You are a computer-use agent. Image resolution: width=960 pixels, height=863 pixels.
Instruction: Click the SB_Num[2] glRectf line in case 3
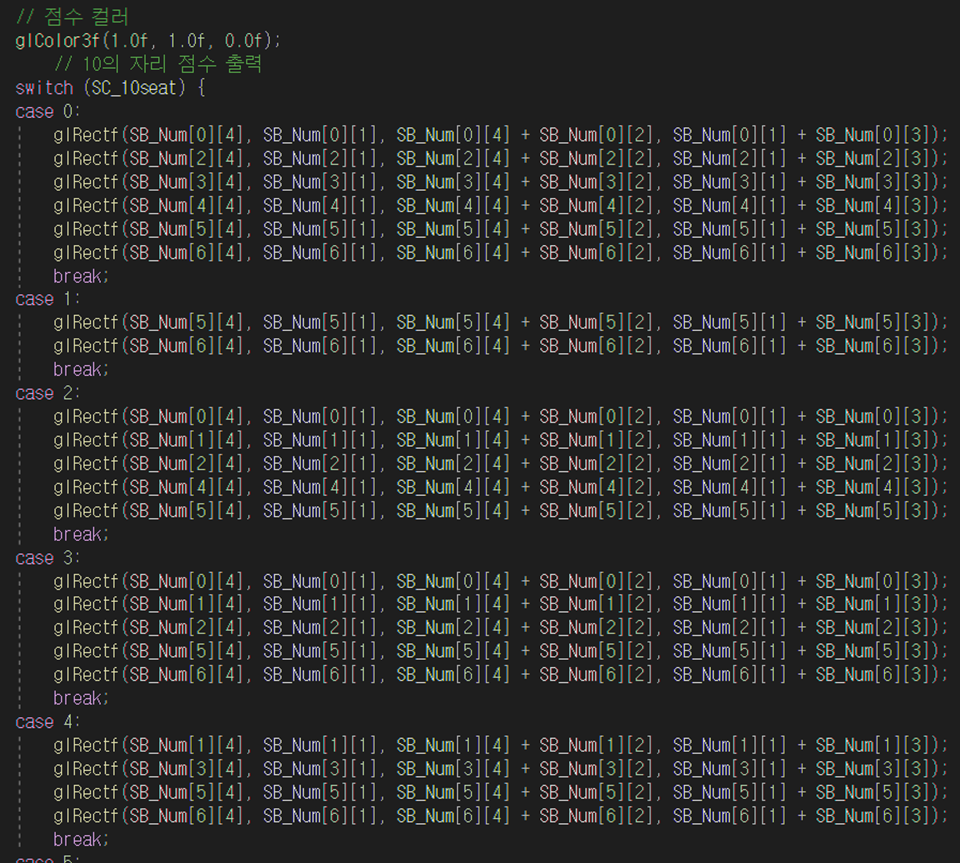pos(500,627)
